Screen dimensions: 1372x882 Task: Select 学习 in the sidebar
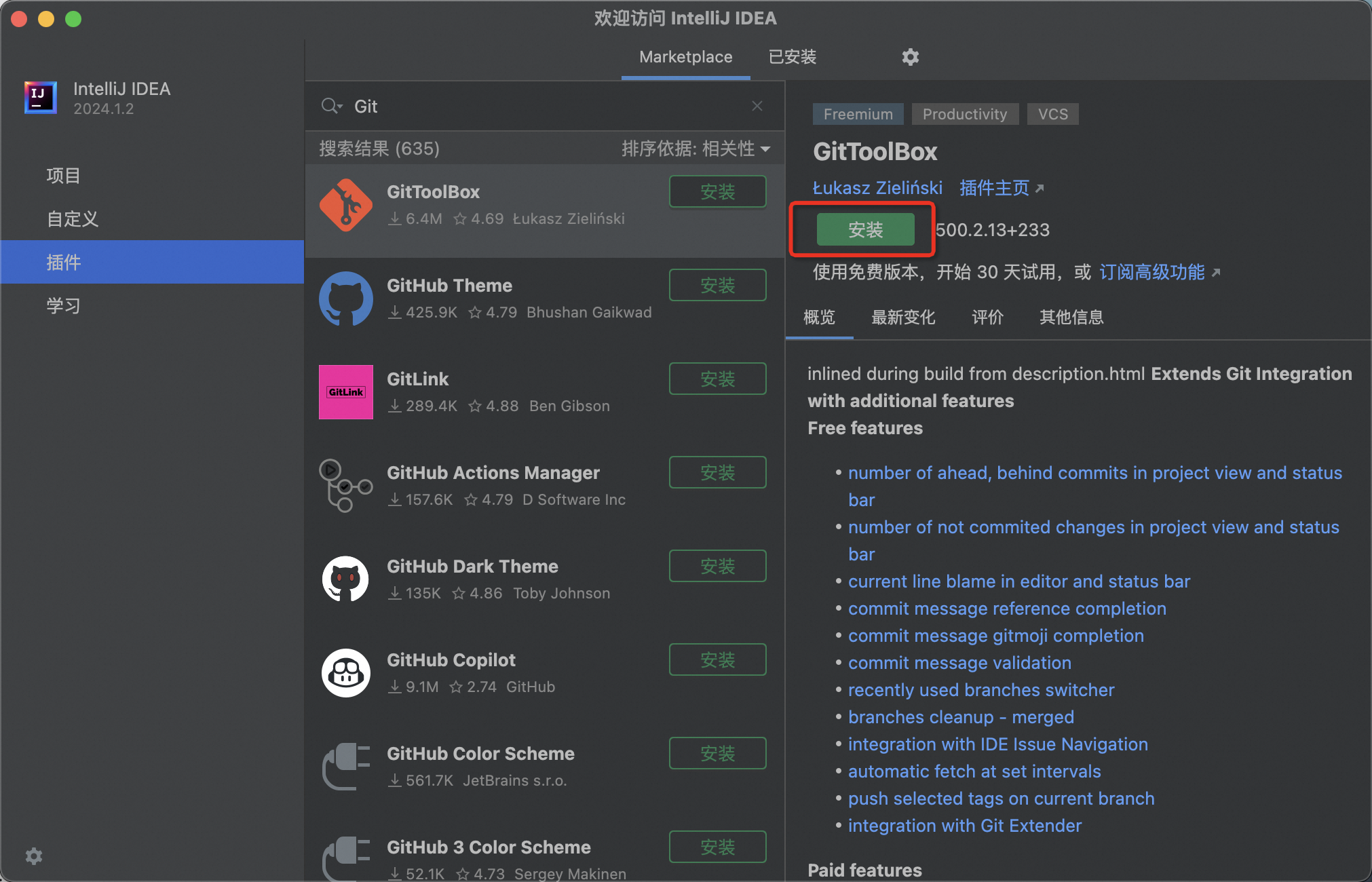[63, 305]
